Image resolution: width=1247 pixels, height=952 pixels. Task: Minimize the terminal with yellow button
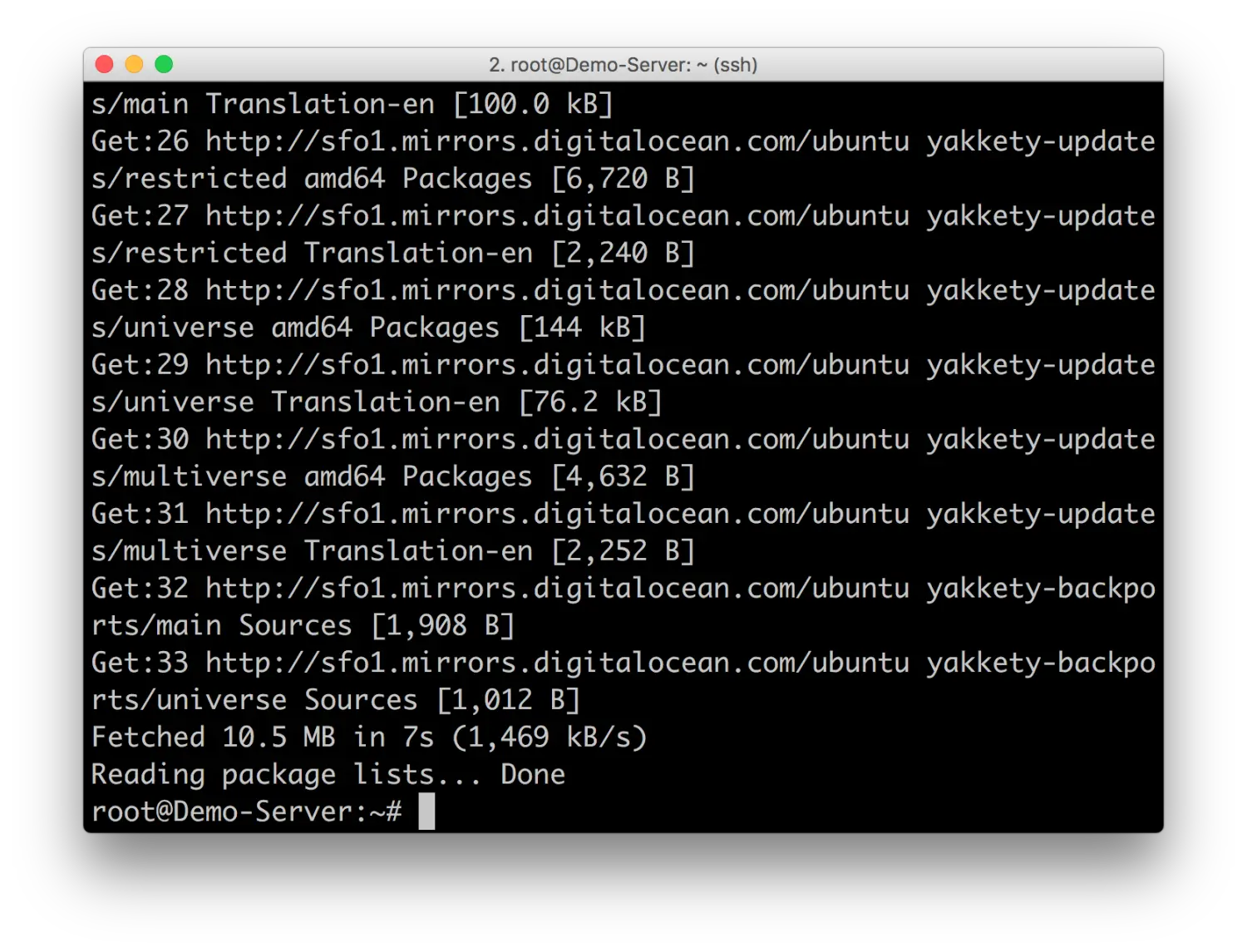click(x=134, y=64)
